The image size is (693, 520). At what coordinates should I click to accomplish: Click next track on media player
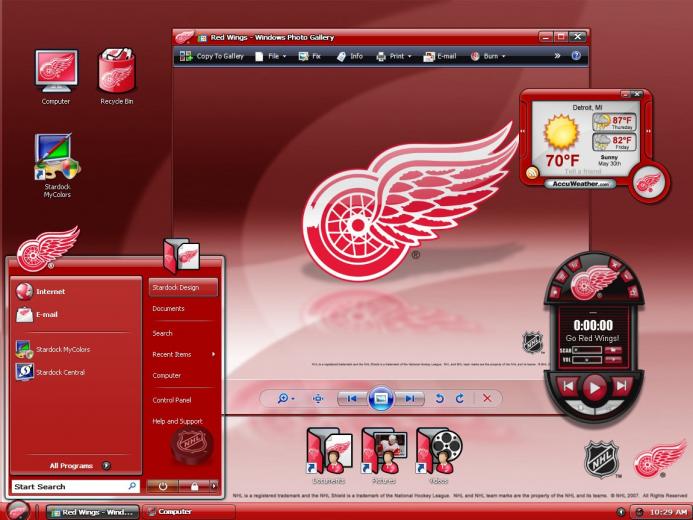coord(621,386)
